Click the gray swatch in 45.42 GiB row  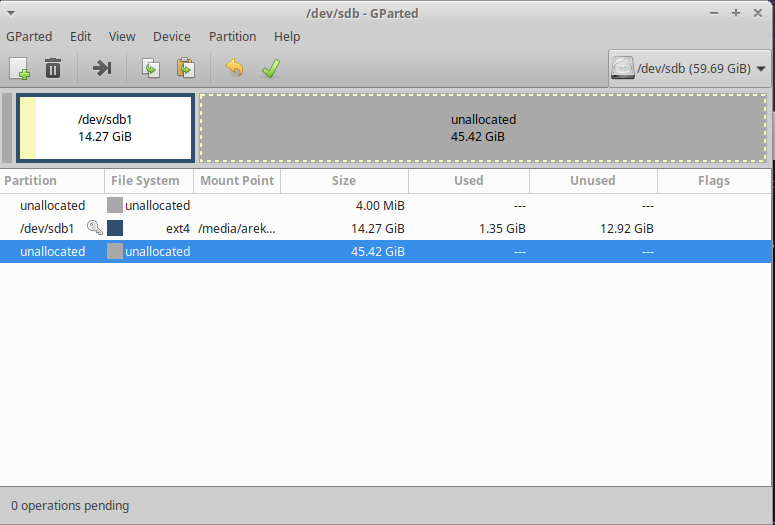(x=115, y=252)
